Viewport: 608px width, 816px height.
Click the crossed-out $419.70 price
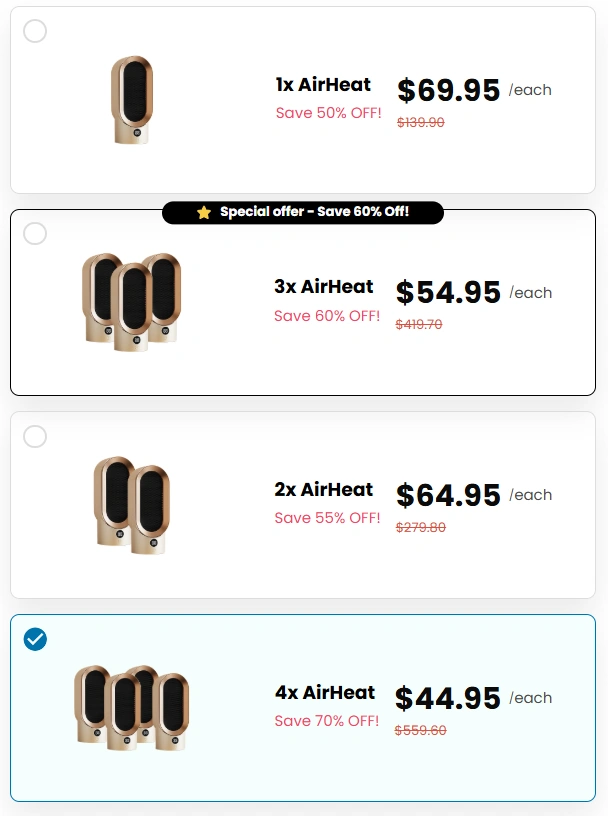click(x=419, y=324)
